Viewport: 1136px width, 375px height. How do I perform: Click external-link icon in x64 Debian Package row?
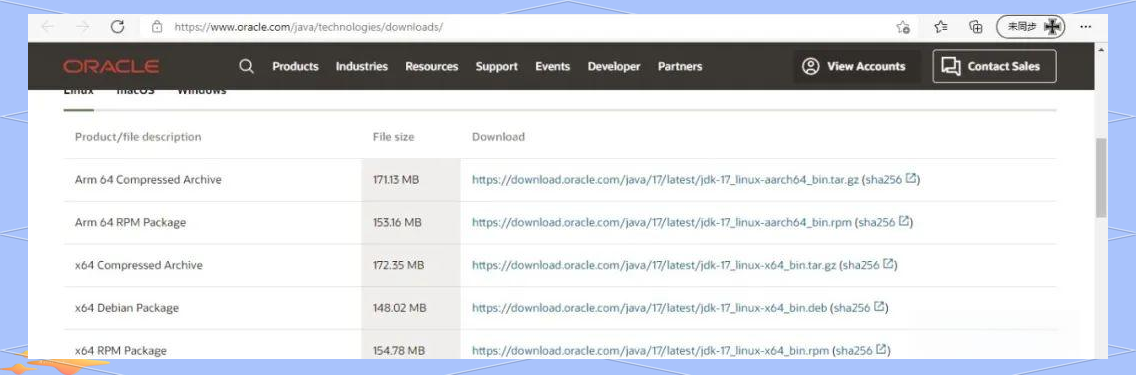click(x=880, y=306)
